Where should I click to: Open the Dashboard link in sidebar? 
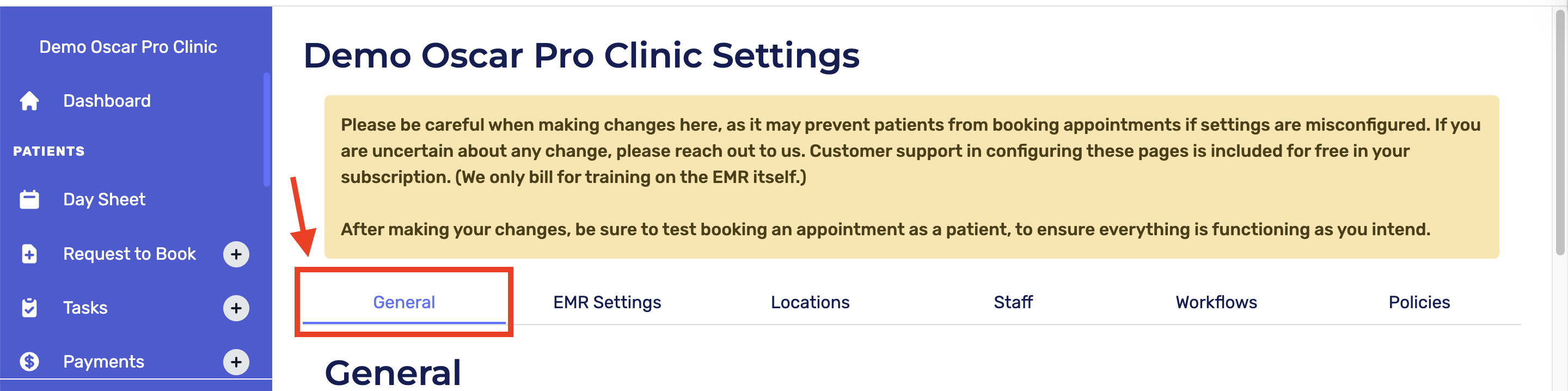pyautogui.click(x=107, y=101)
